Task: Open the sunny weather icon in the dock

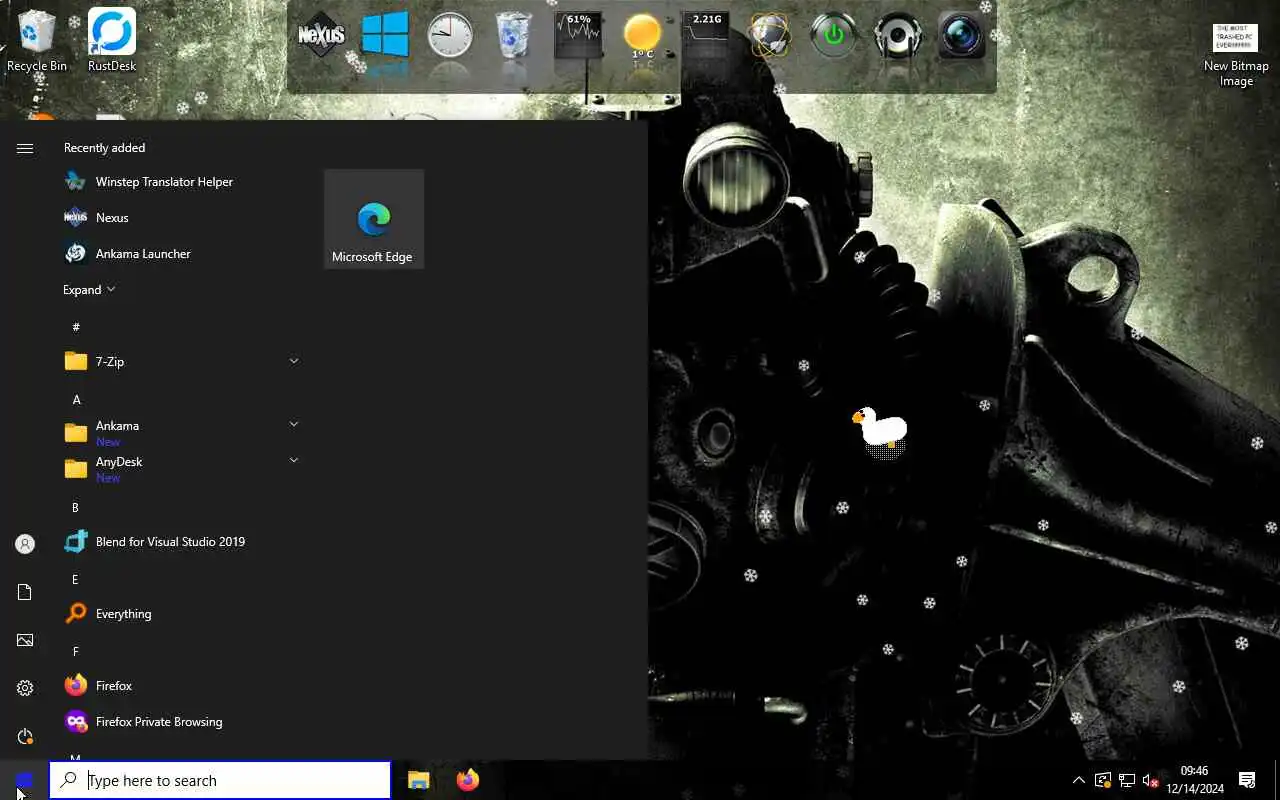Action: [x=642, y=36]
